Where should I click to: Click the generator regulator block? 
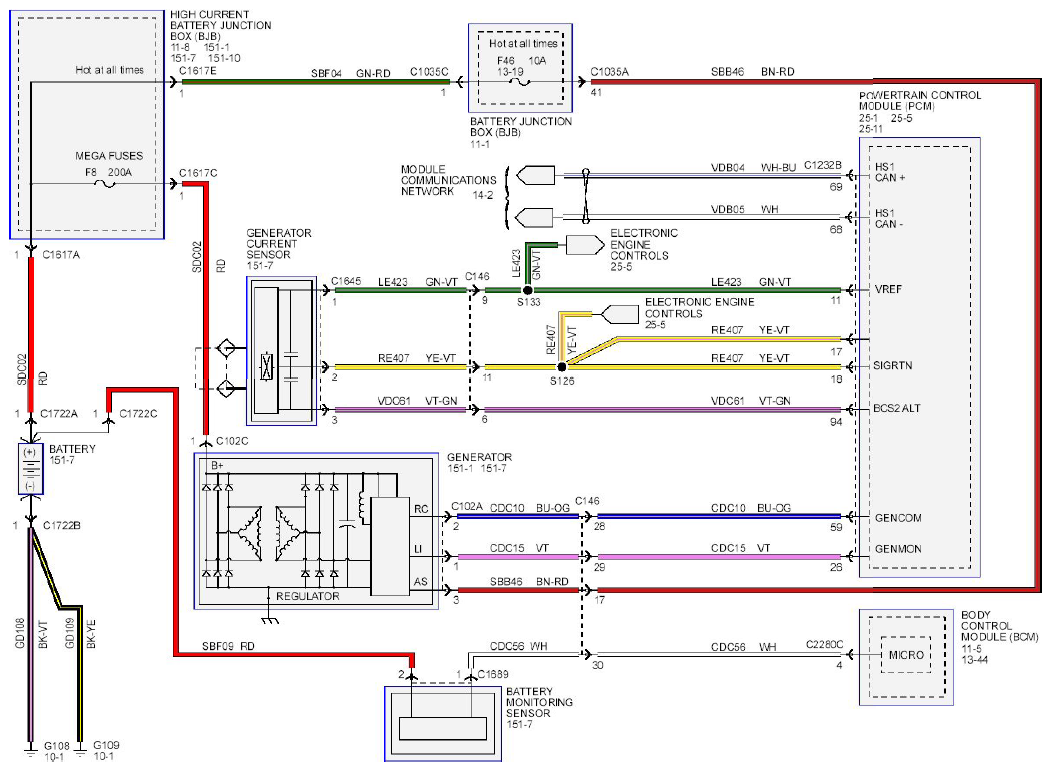point(390,546)
